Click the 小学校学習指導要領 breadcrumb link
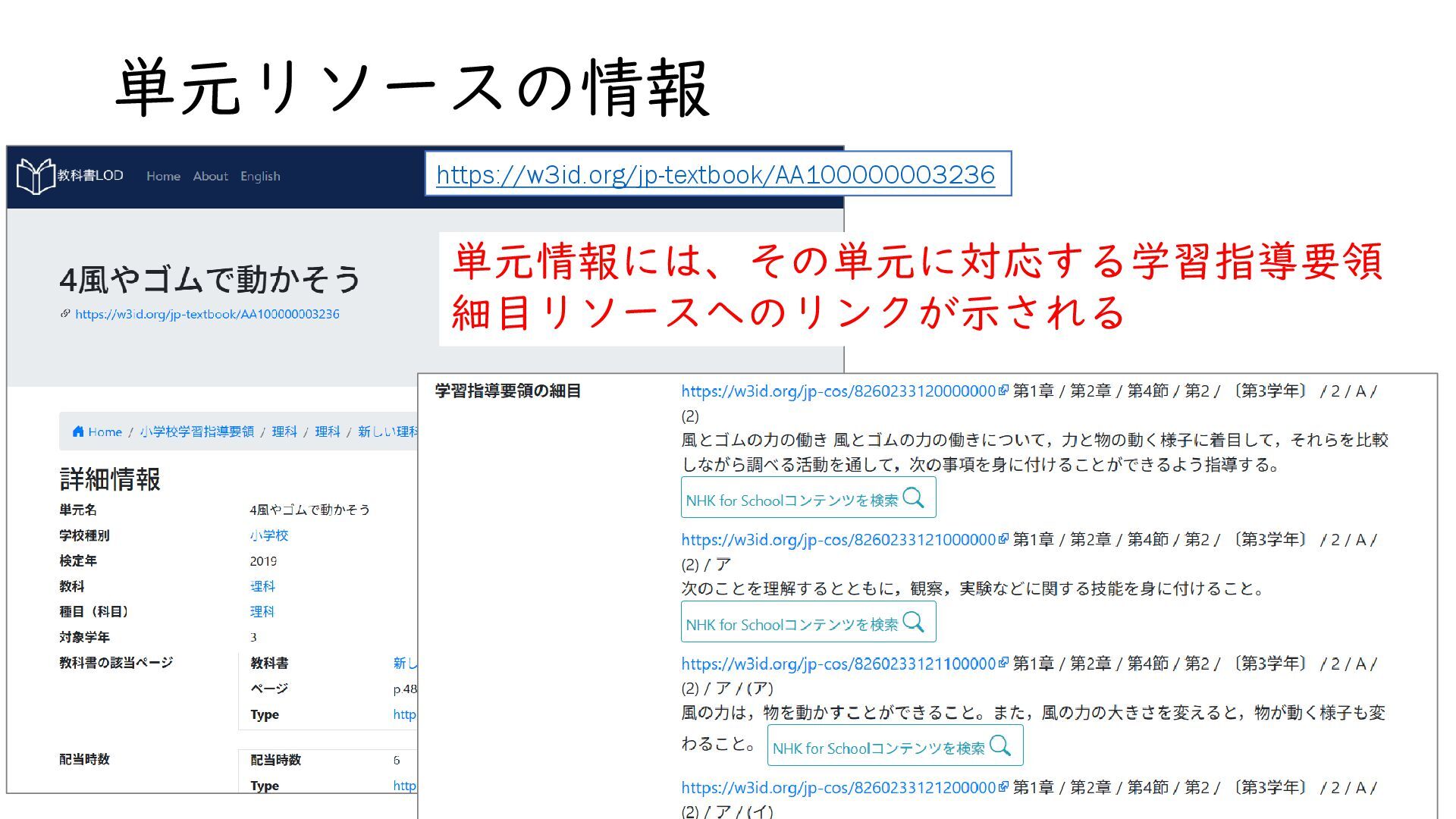1456x819 pixels. [197, 431]
